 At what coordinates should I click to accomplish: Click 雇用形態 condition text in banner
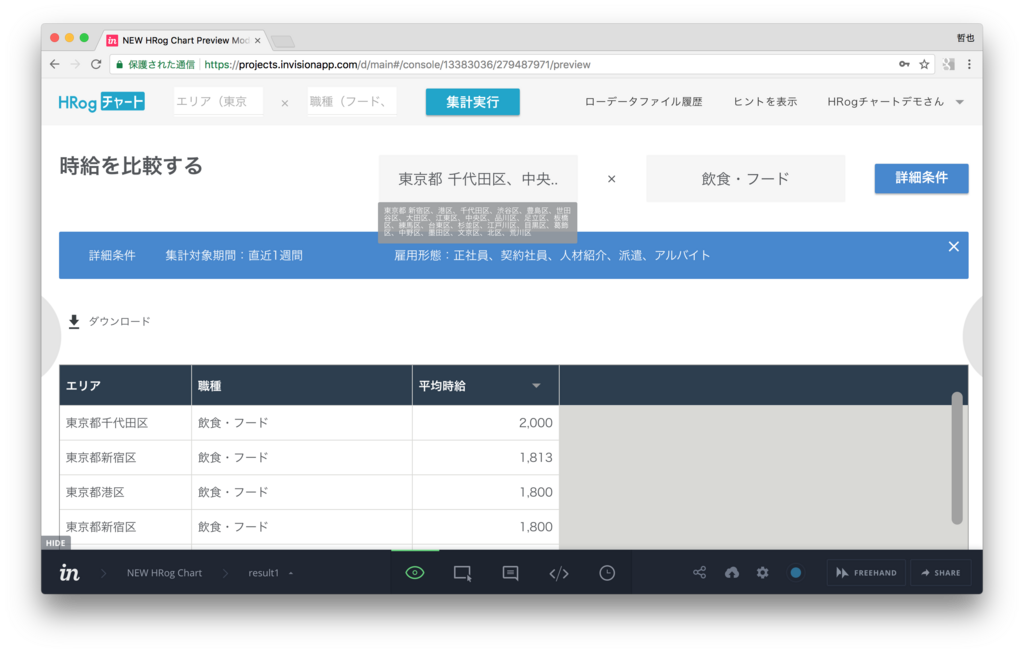[552, 255]
